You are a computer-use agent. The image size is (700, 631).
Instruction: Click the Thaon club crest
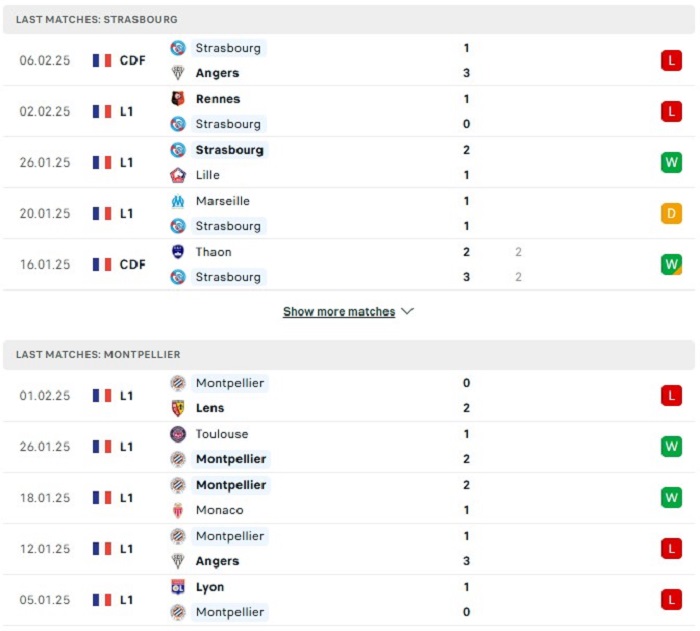pos(178,252)
